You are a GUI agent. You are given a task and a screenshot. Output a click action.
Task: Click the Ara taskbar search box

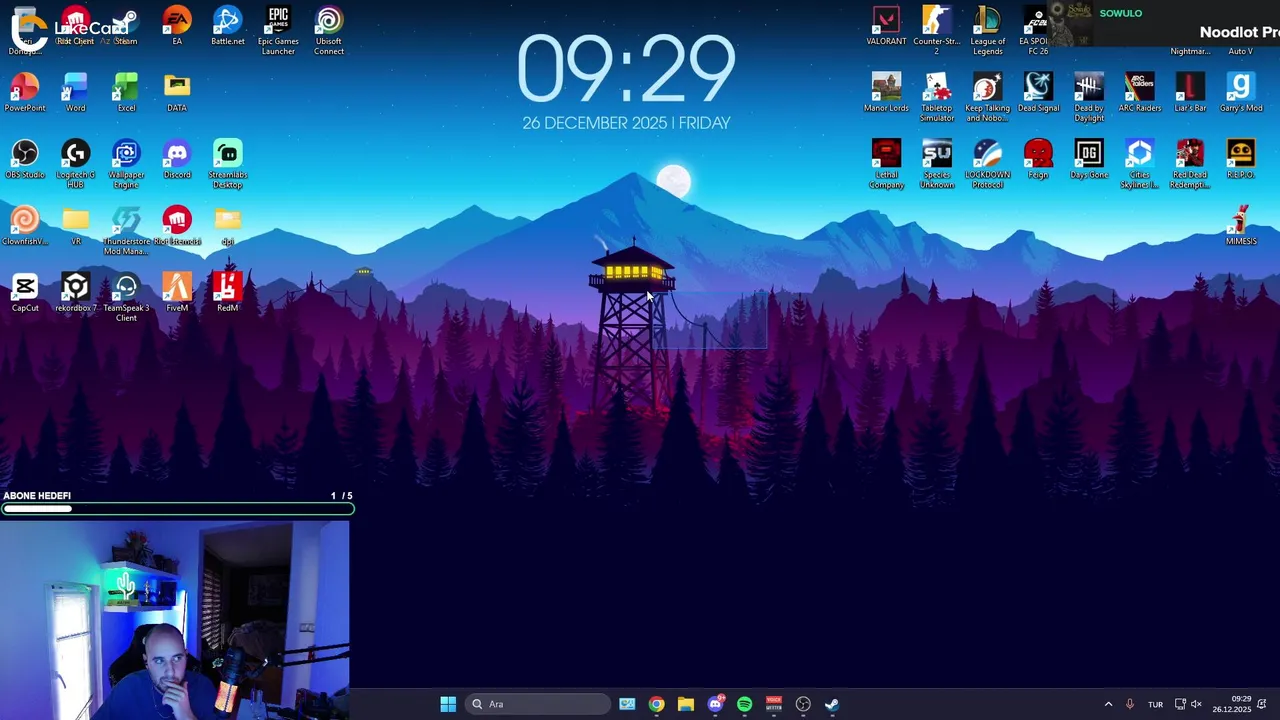(538, 704)
